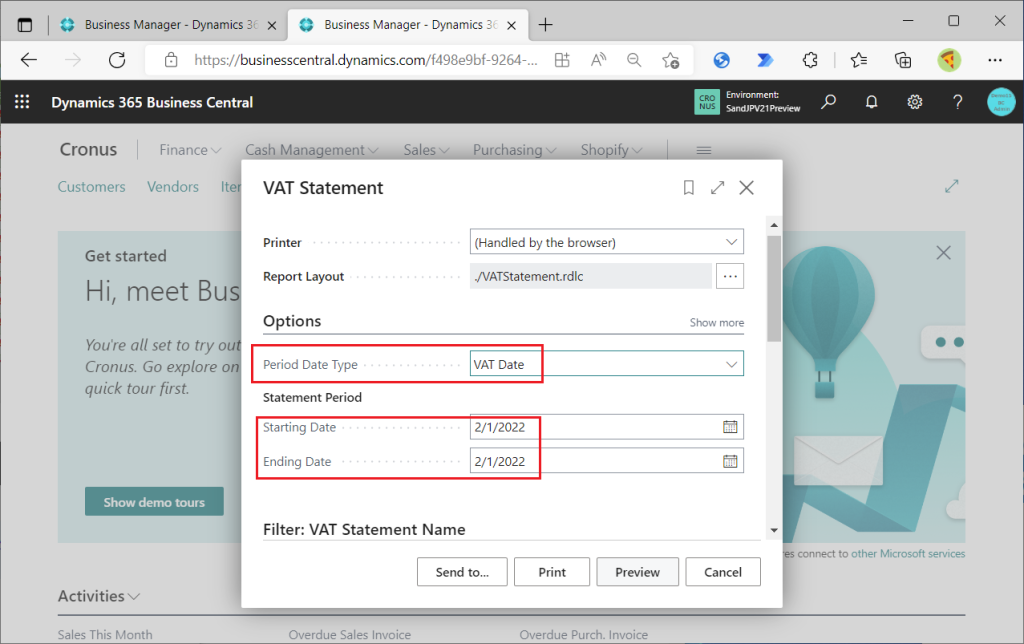
Task: Expand the Purchasing menu
Action: point(515,150)
